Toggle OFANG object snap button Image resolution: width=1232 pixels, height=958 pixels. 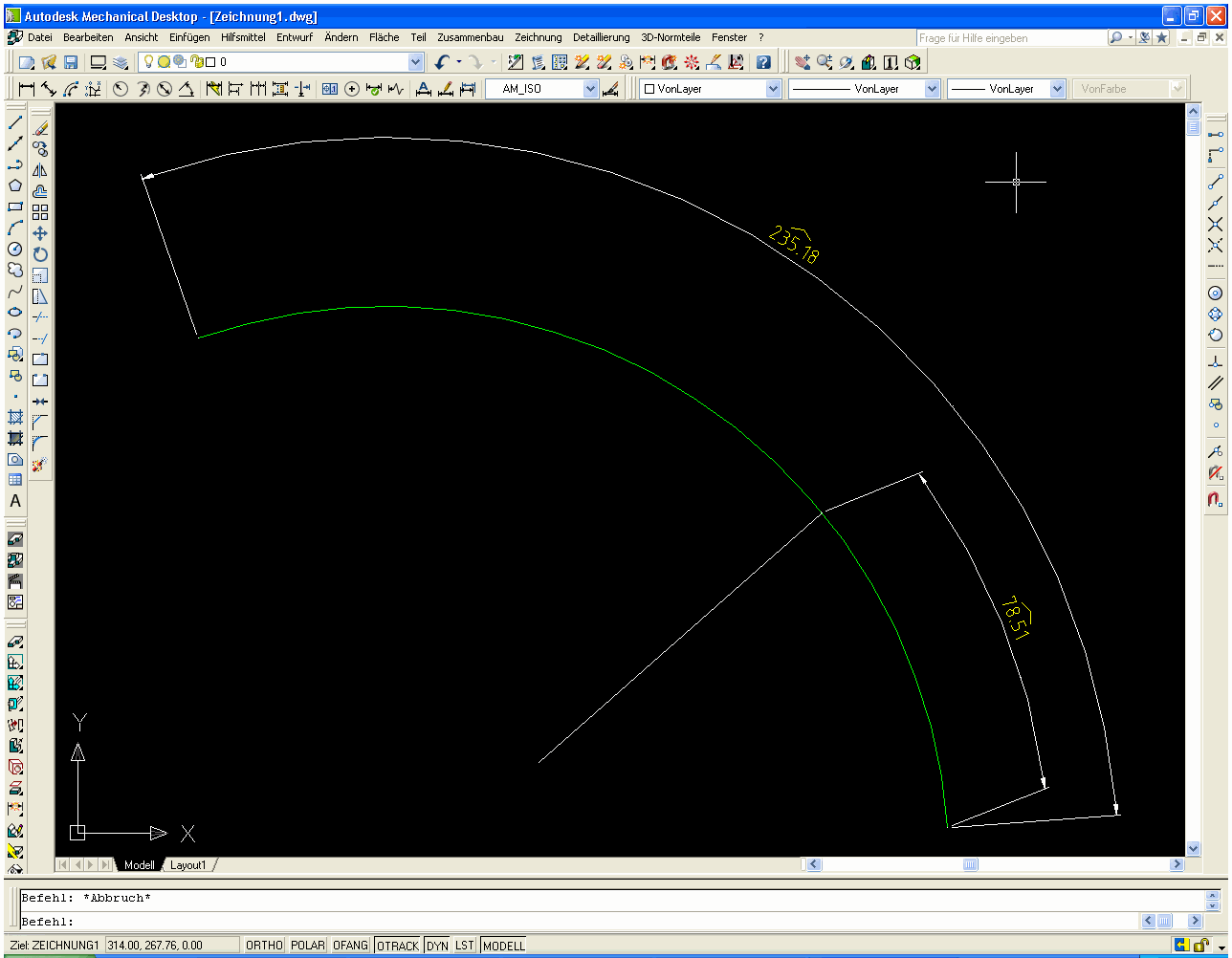[x=350, y=945]
